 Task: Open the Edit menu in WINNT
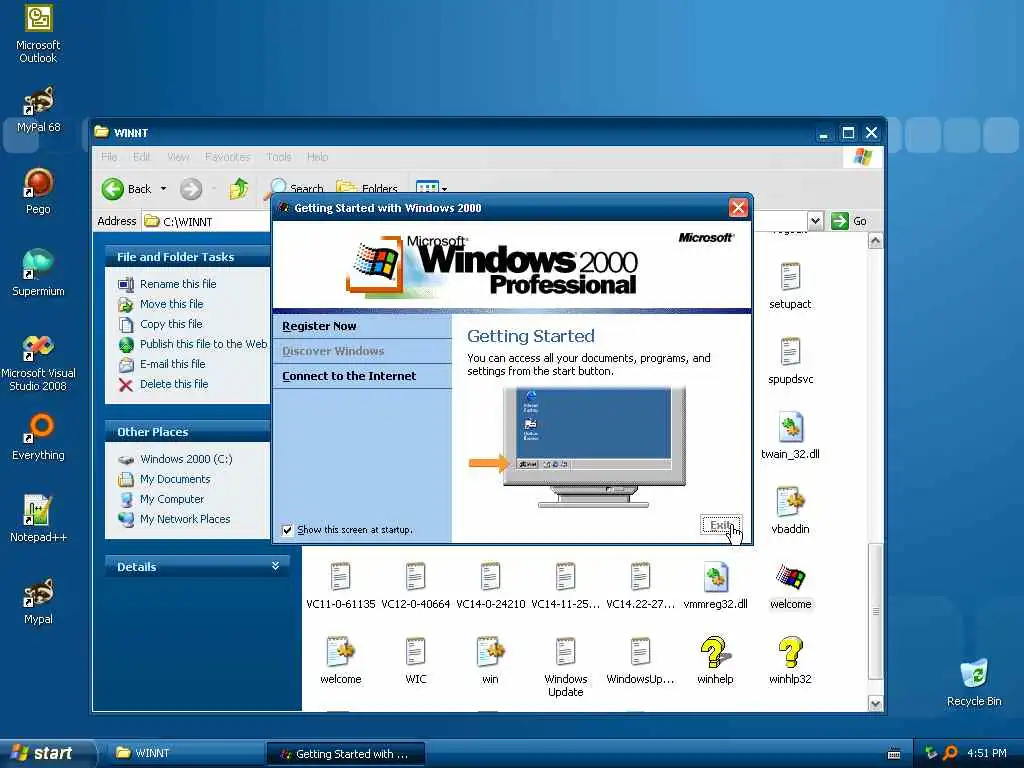click(142, 157)
